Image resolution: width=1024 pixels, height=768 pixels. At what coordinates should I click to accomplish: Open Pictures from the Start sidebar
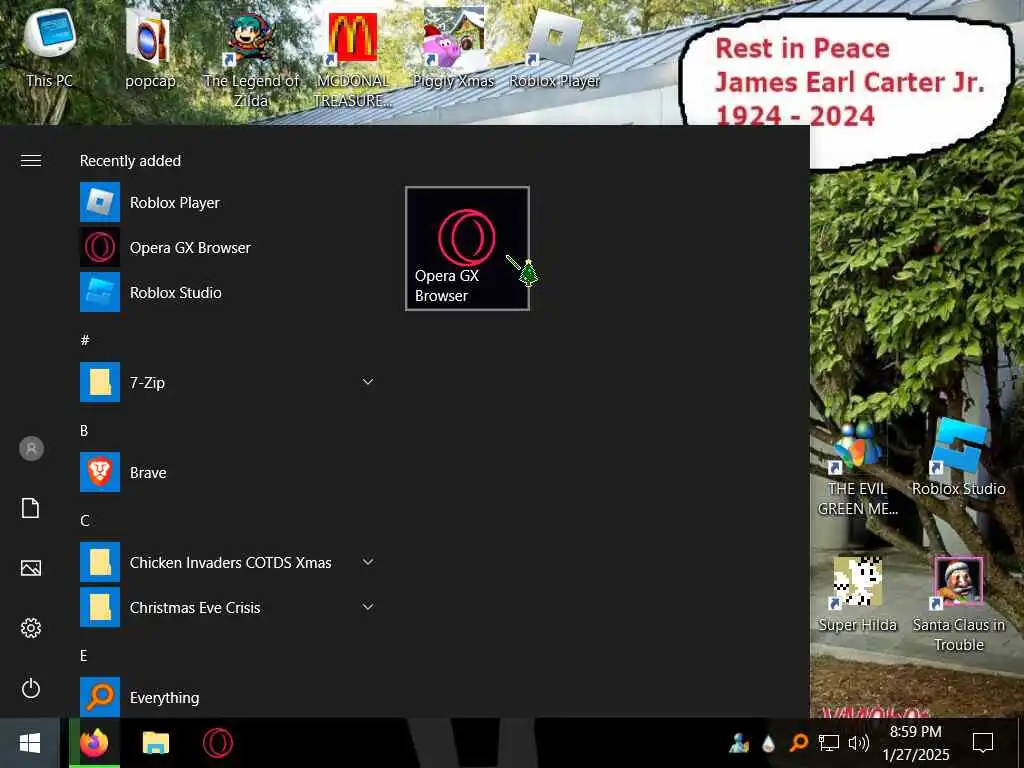(x=31, y=568)
